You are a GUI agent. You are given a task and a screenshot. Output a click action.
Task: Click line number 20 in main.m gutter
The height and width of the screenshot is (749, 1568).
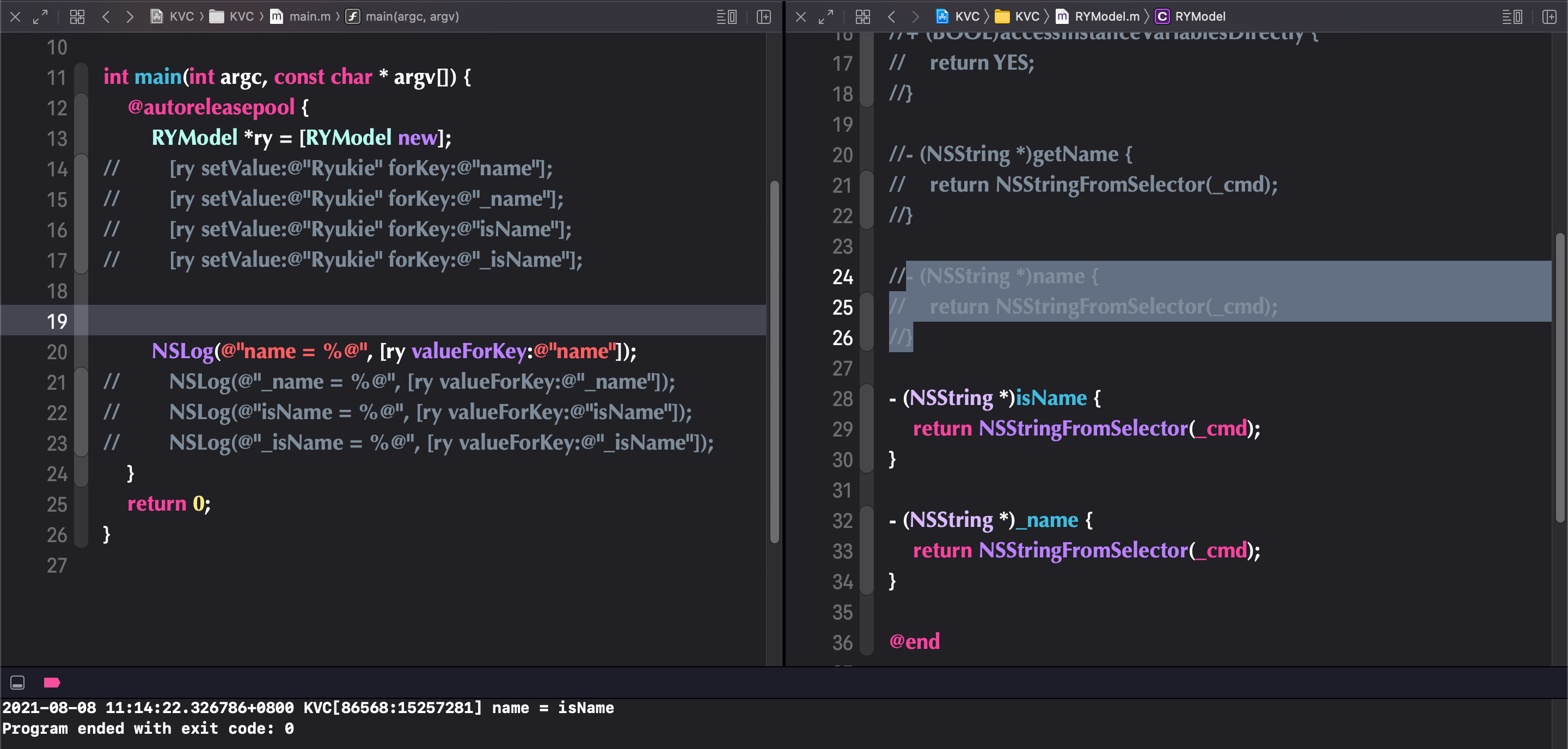pos(57,352)
